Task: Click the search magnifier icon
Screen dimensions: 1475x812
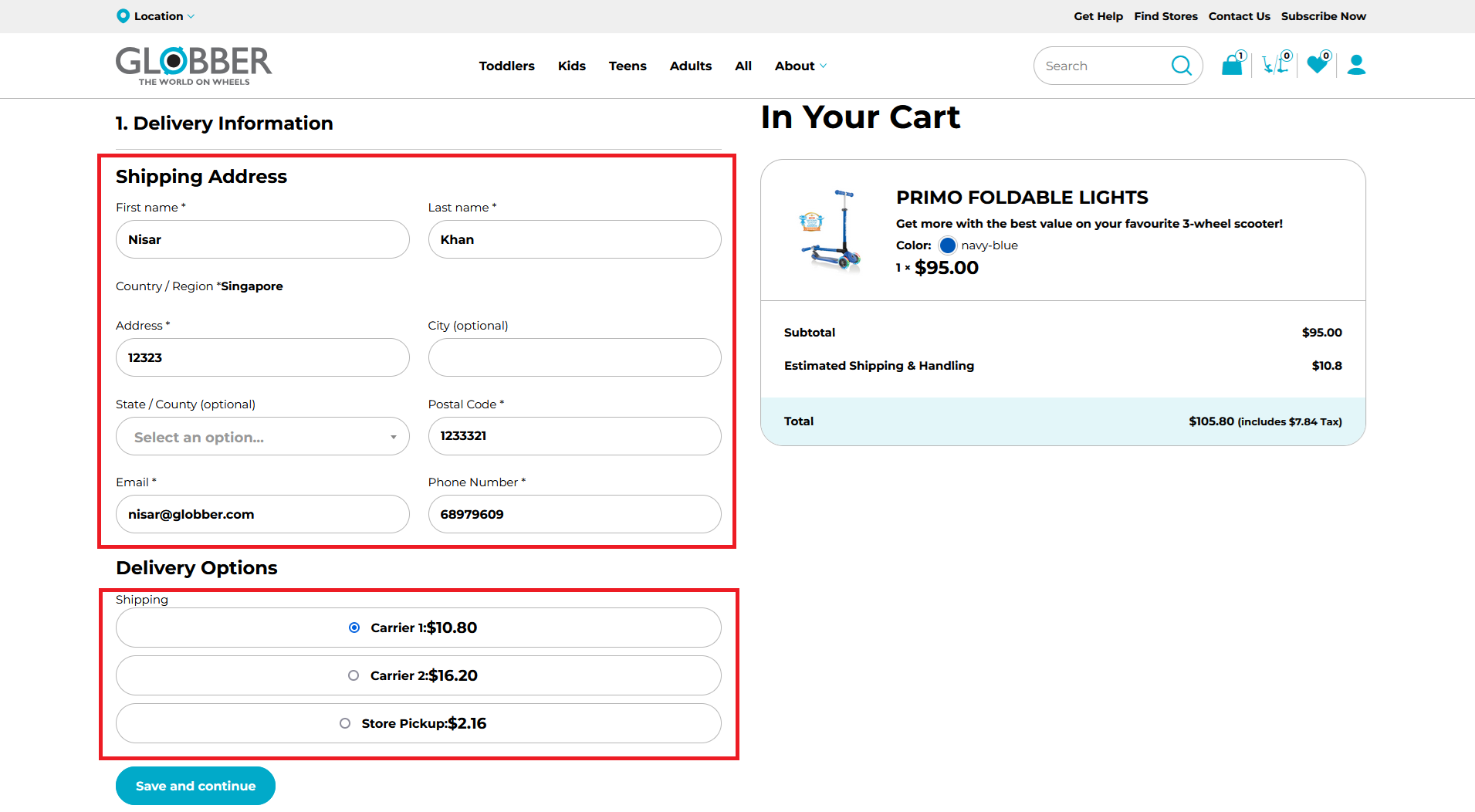Action: pyautogui.click(x=1181, y=66)
